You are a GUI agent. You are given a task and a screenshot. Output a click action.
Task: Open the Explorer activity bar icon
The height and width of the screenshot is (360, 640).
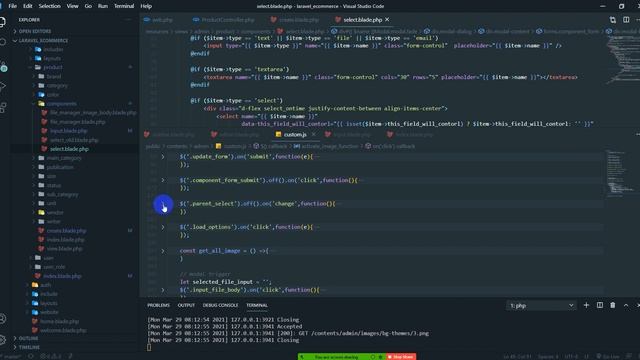click(x=2, y=22)
